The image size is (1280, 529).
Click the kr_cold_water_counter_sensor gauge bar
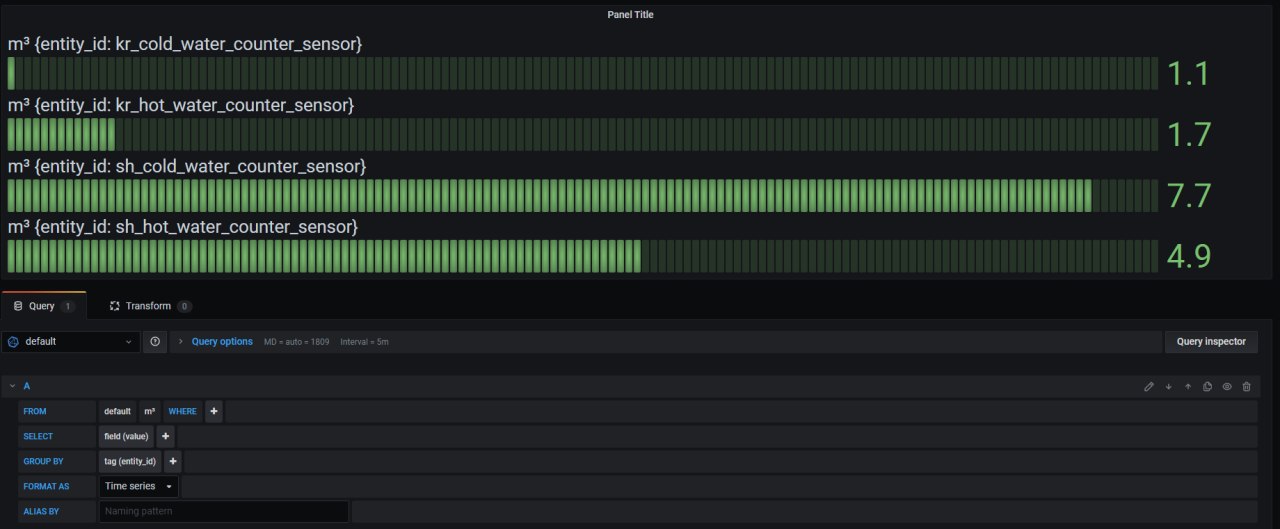point(582,73)
